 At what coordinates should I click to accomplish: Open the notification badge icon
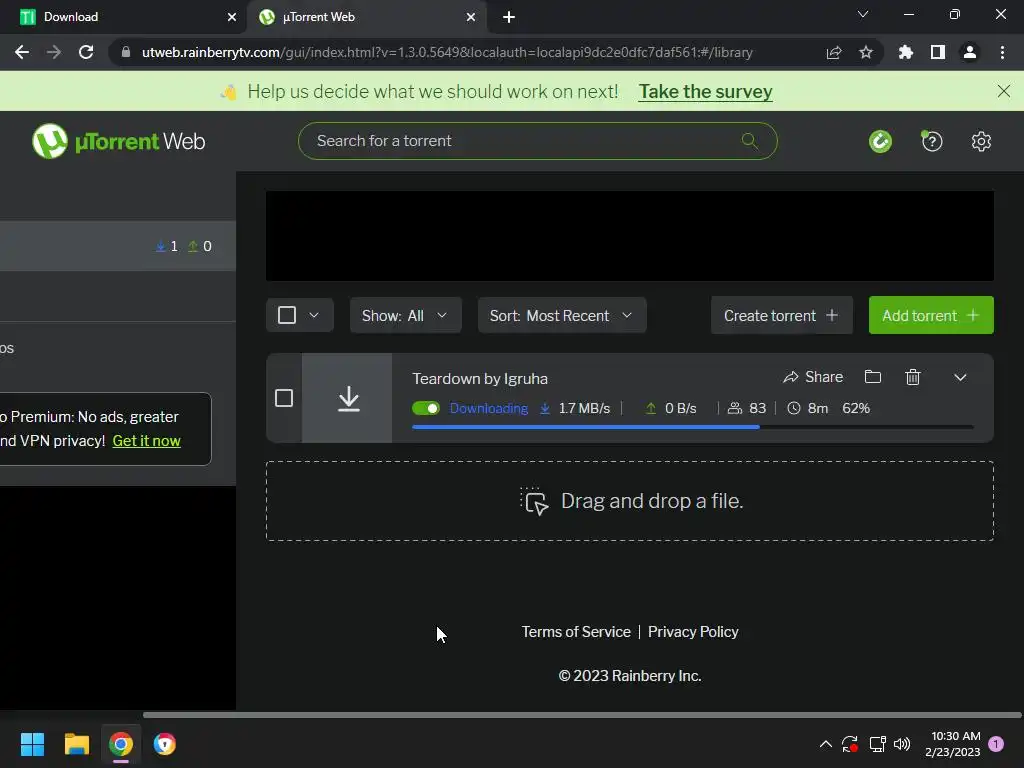tap(996, 744)
